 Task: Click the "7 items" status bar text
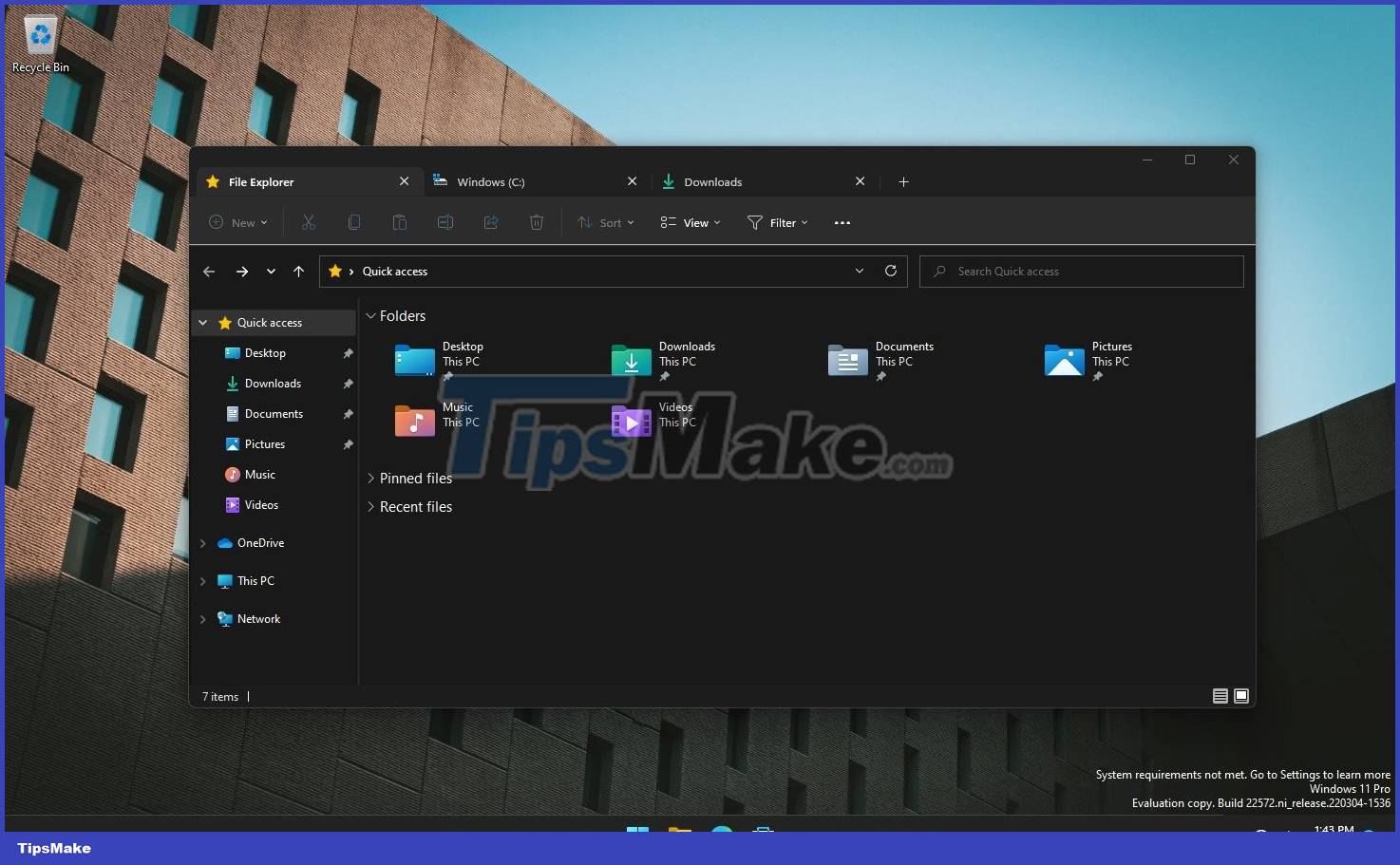point(220,697)
